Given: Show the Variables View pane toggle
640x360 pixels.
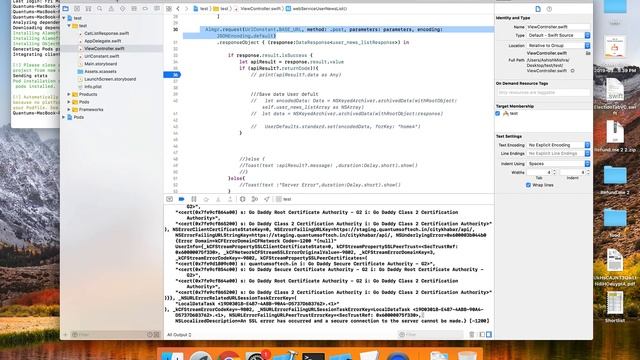Looking at the screenshot, I should pos(482,335).
